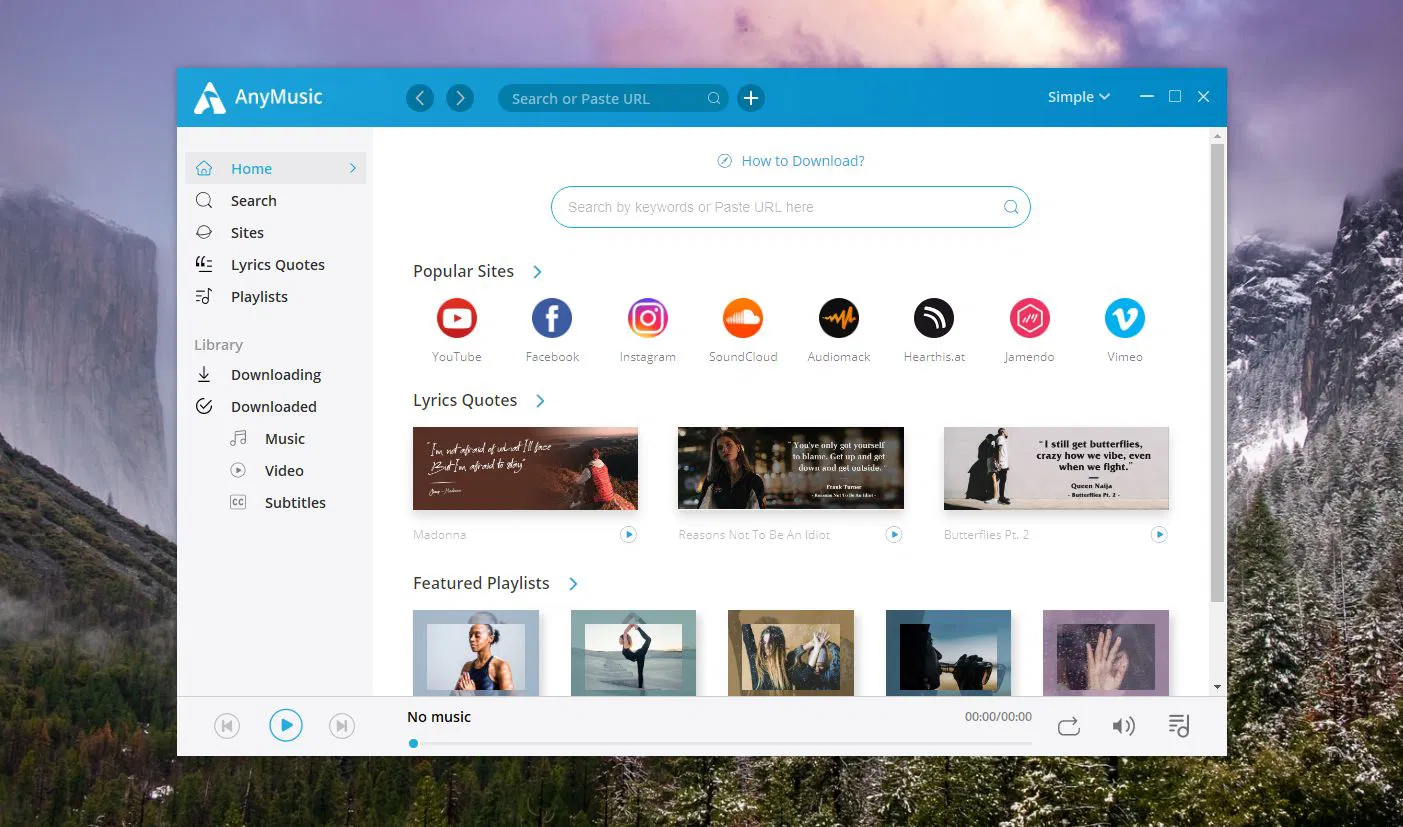The width and height of the screenshot is (1403, 827).
Task: Click the search icon in main search field
Action: [x=1011, y=207]
